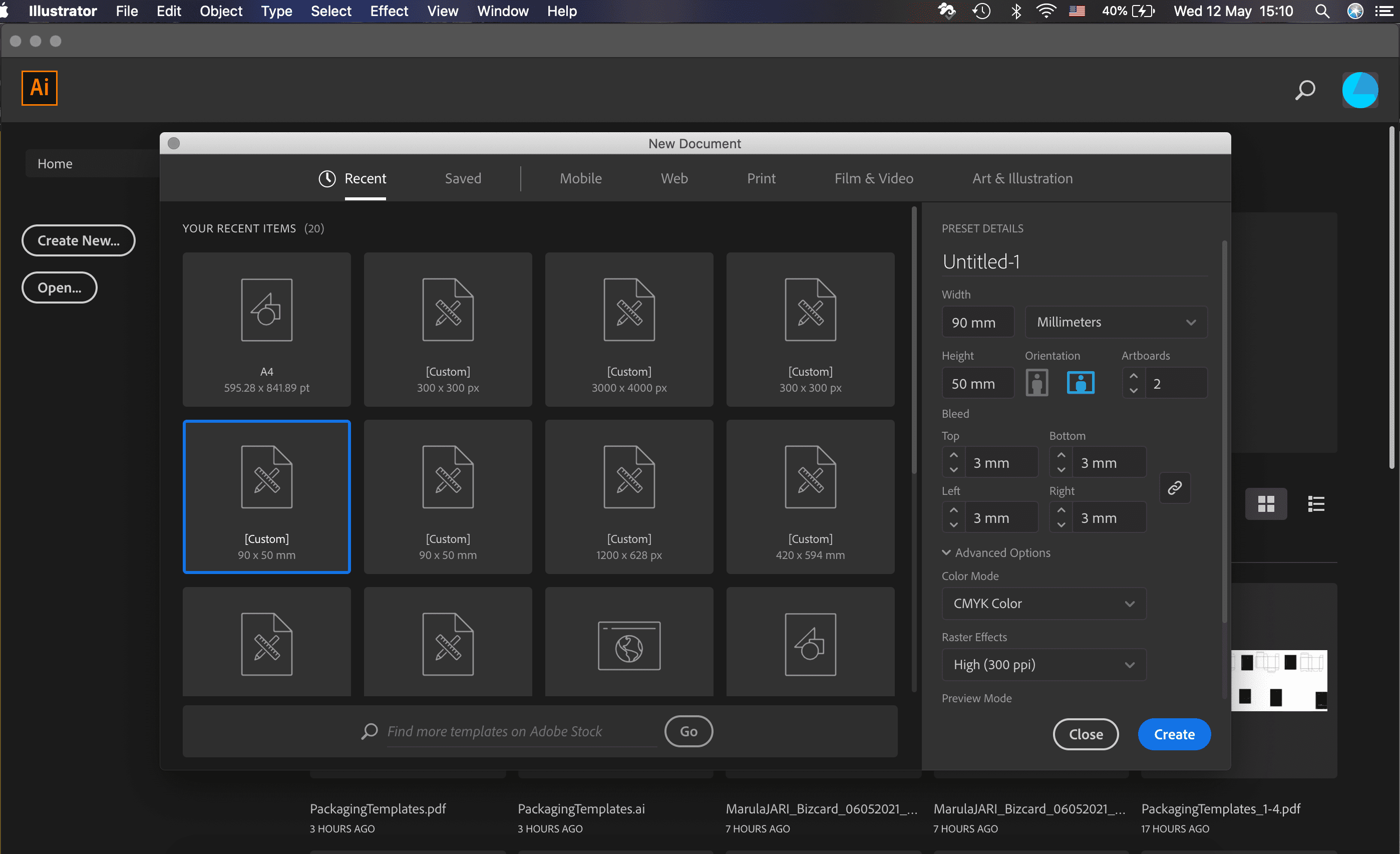This screenshot has height=854, width=1400.
Task: Open PackagingTemplates_1-4.pdf recent file
Action: [1220, 808]
